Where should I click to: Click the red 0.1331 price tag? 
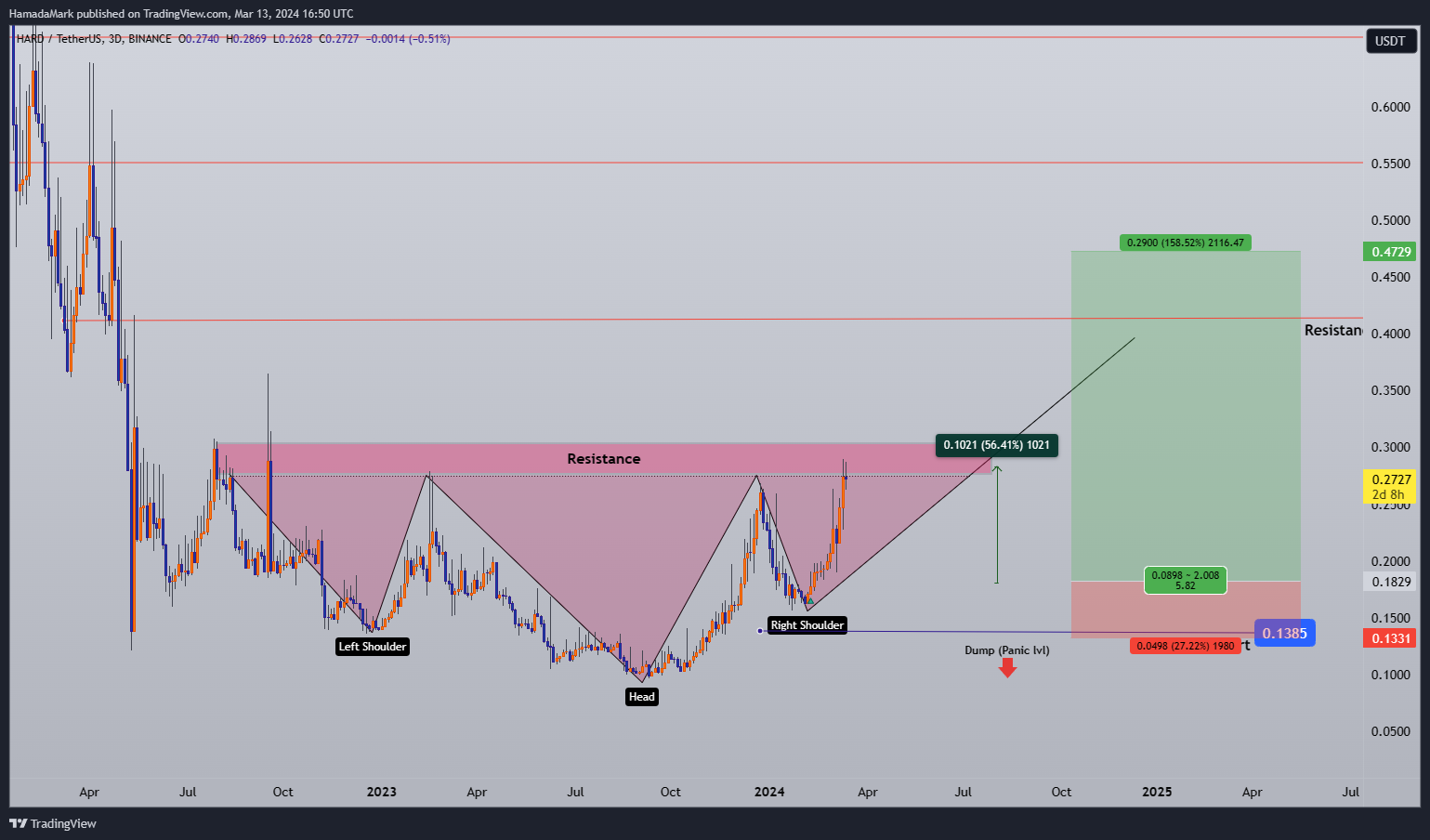pyautogui.click(x=1391, y=638)
